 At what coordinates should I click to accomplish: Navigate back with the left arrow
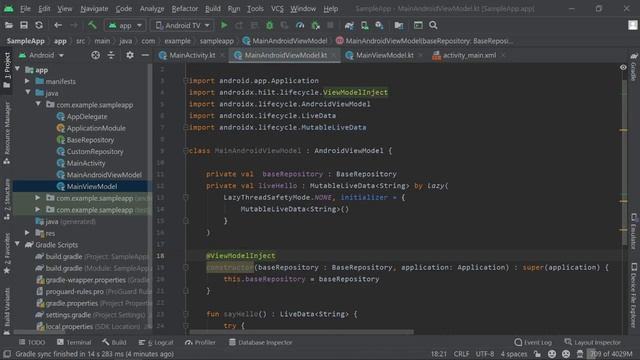click(x=58, y=25)
